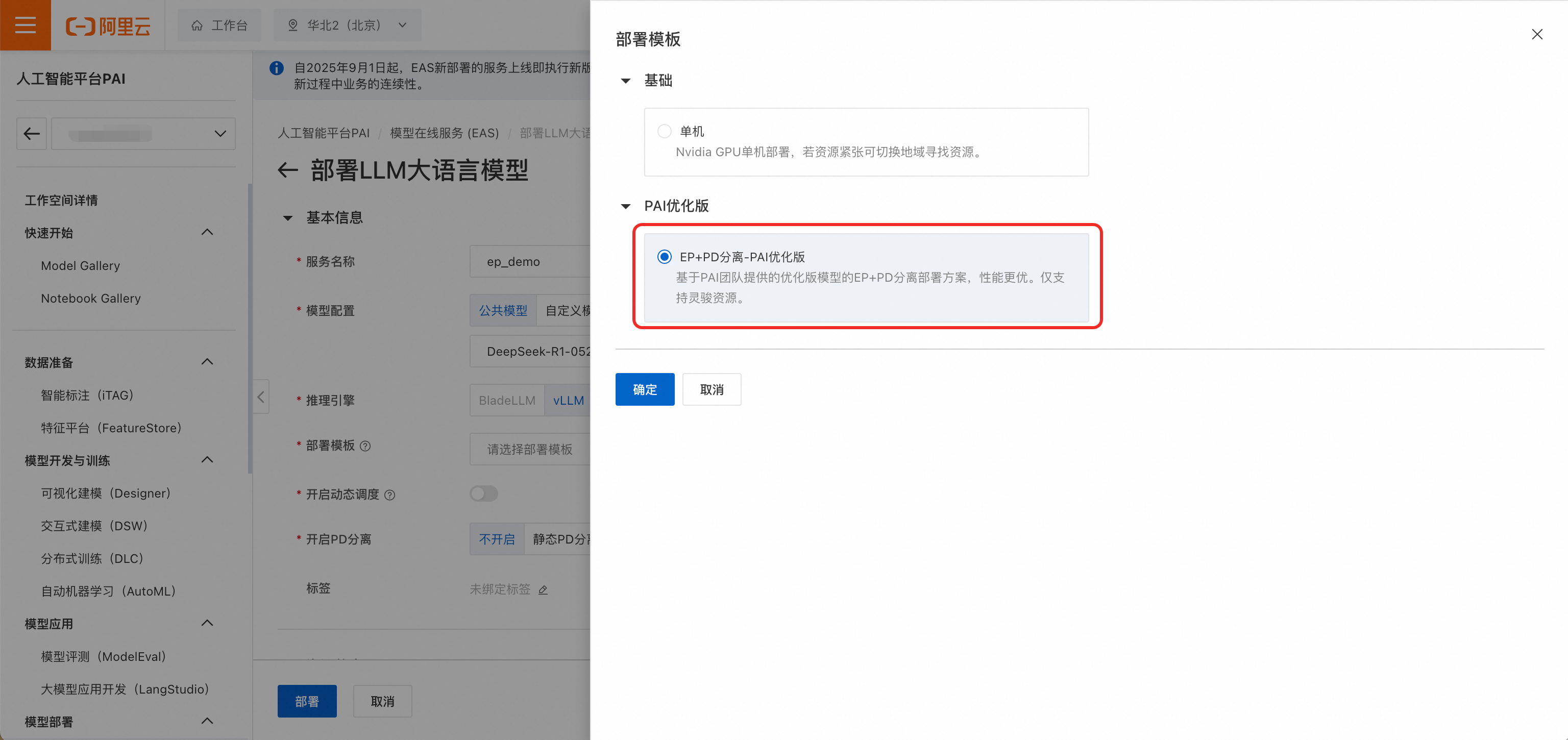This screenshot has width=1568, height=740.
Task: Open the 华北2（北京）region dropdown
Action: 347,25
